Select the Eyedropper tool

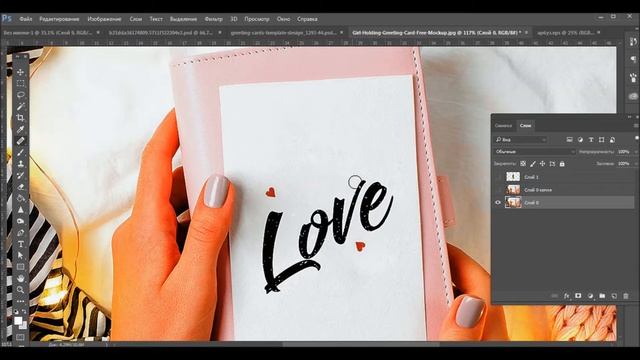20,129
